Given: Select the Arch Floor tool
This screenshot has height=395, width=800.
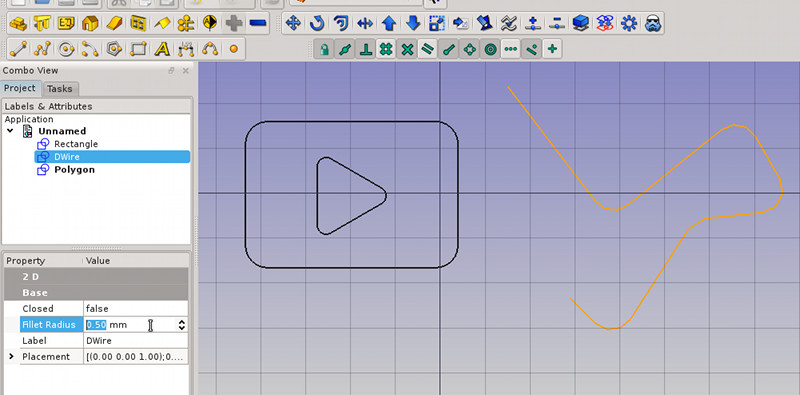Looking at the screenshot, I should pos(66,23).
